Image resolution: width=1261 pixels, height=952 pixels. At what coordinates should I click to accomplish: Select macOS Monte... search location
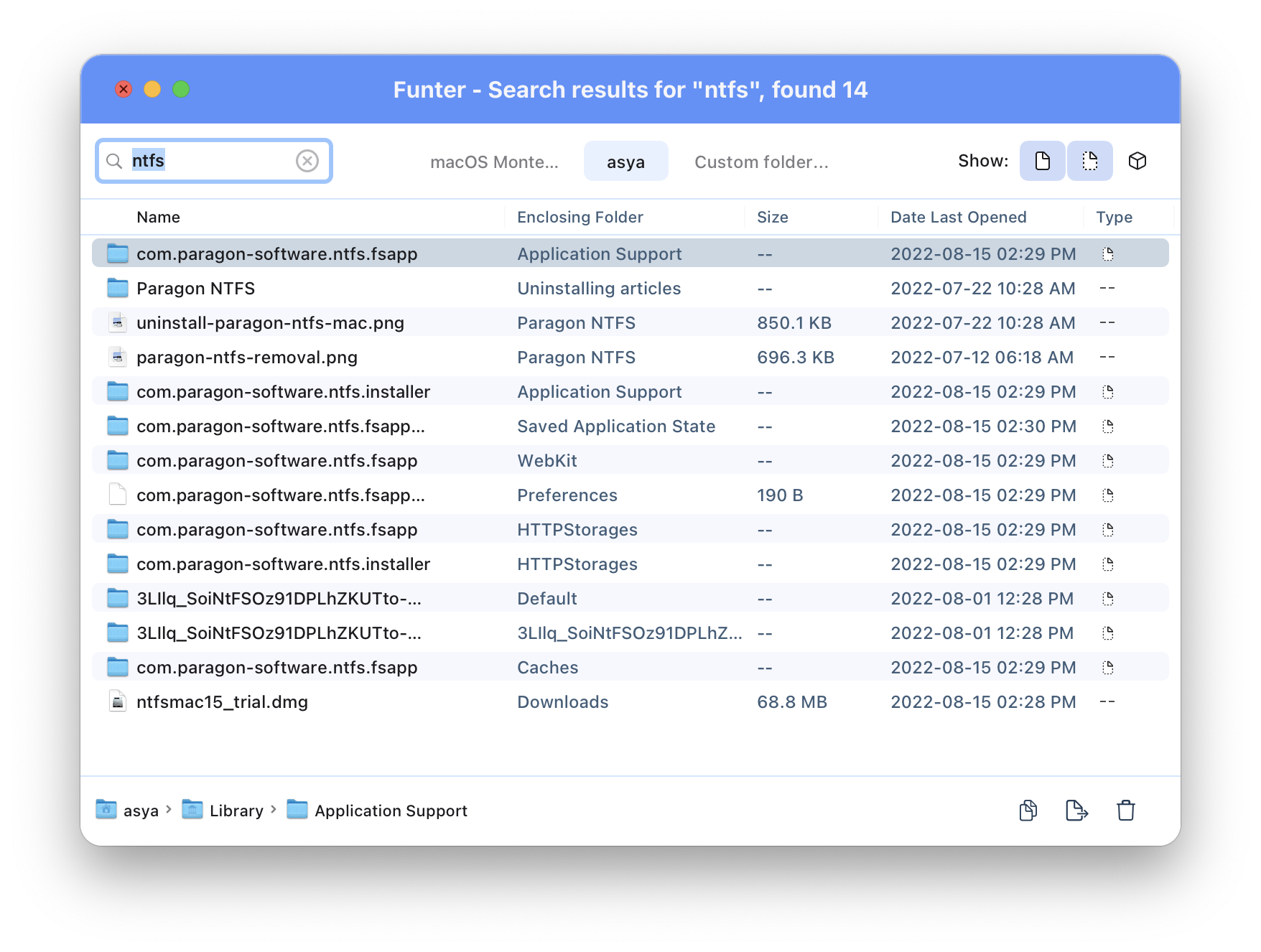click(x=494, y=162)
